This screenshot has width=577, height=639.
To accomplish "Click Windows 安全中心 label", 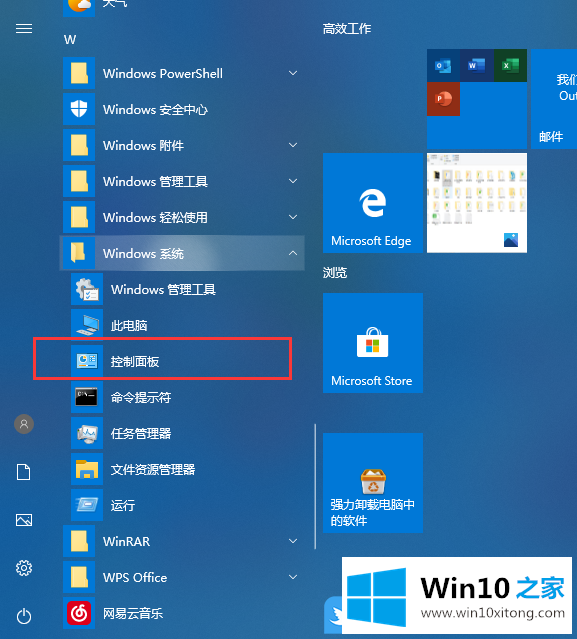I will 155,110.
